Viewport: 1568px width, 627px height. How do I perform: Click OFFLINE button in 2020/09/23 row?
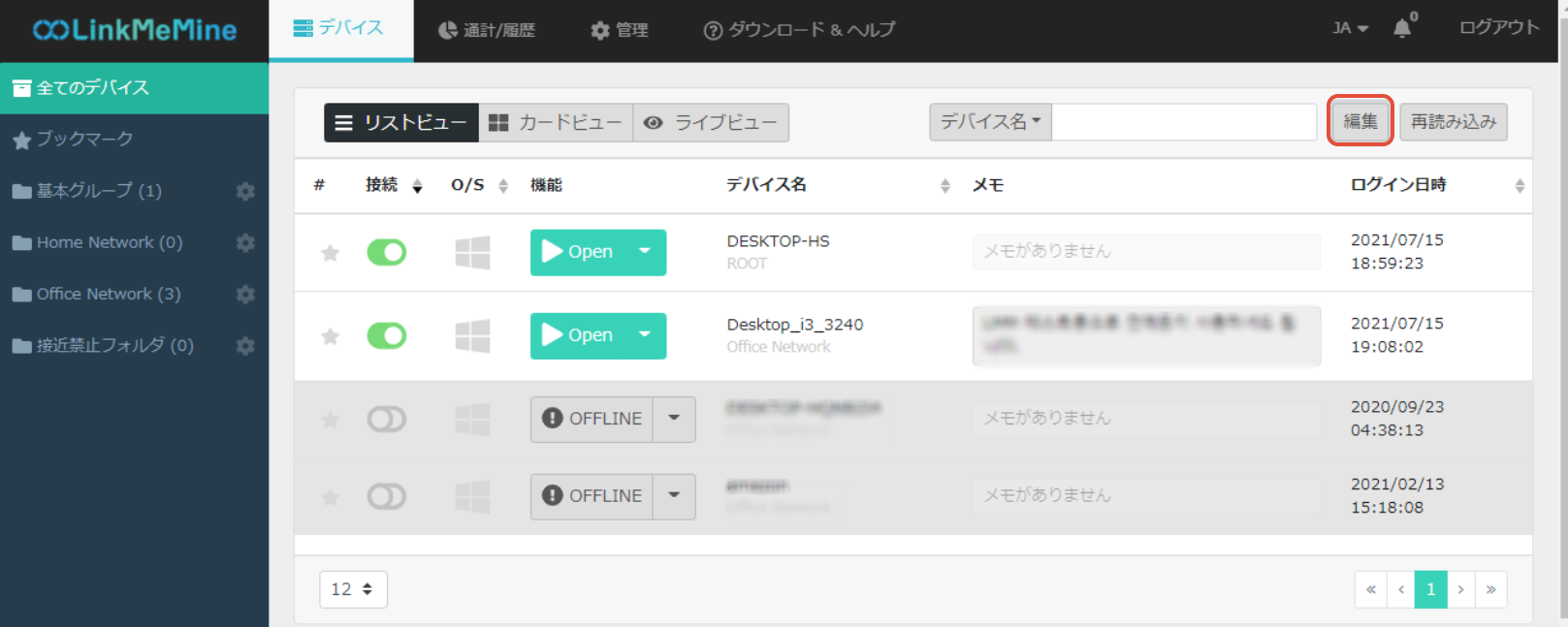[592, 419]
